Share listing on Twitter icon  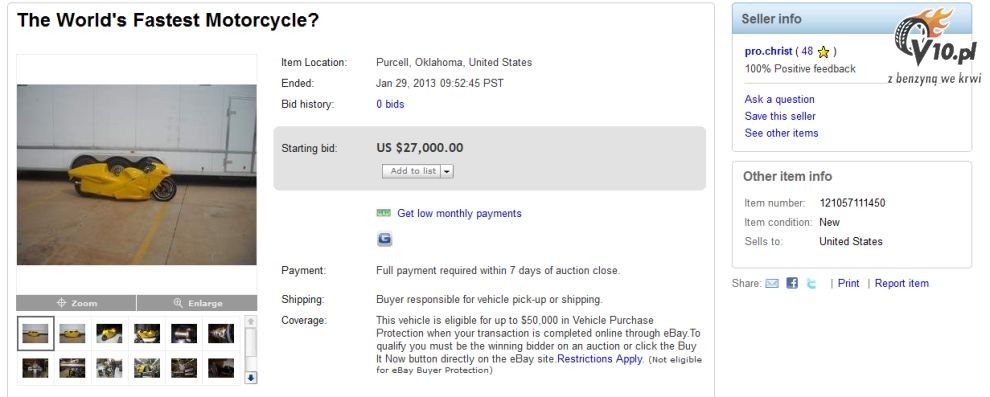(811, 283)
